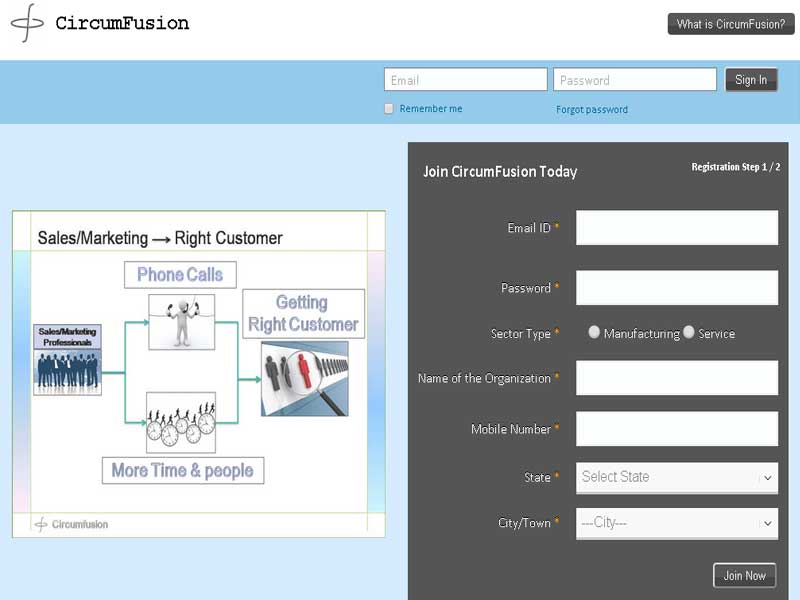
Task: Click the Name of the Organization field
Action: pyautogui.click(x=677, y=378)
